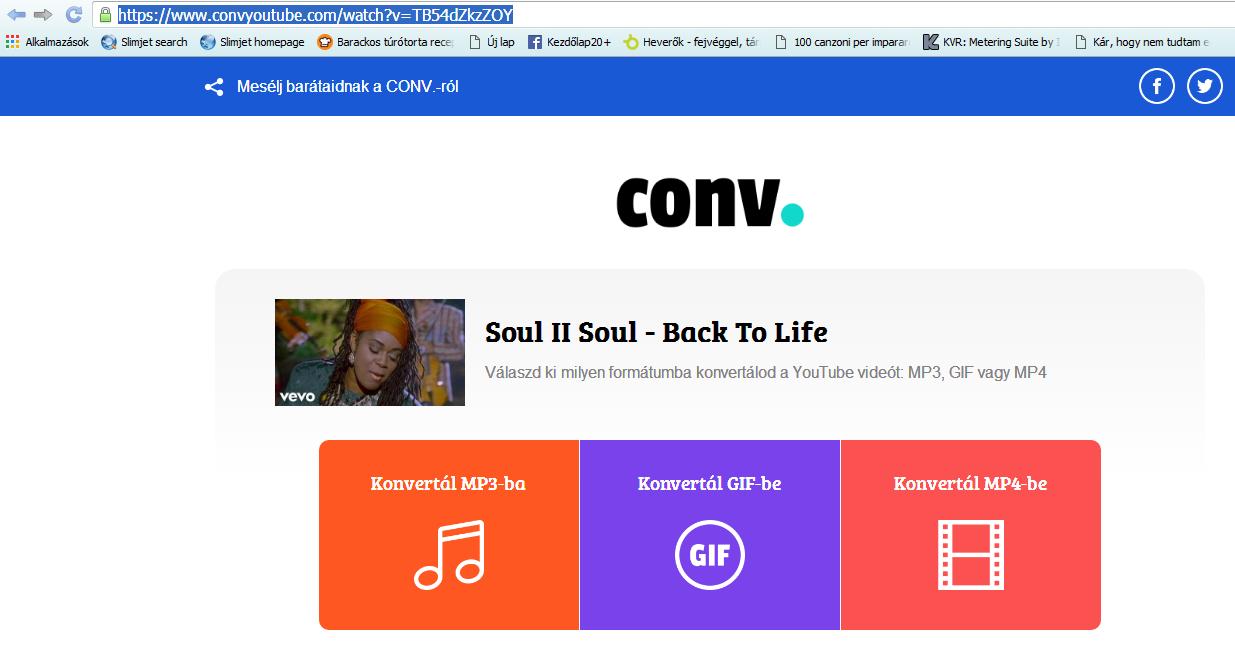
Task: Click the share icon in blue bar
Action: 214,87
